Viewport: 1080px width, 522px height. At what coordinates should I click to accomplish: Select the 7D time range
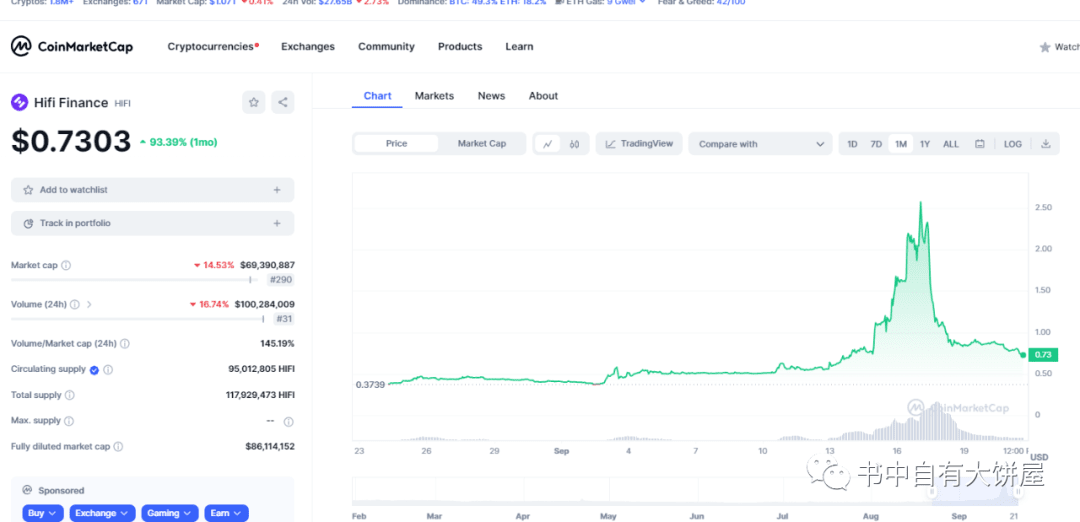point(876,144)
